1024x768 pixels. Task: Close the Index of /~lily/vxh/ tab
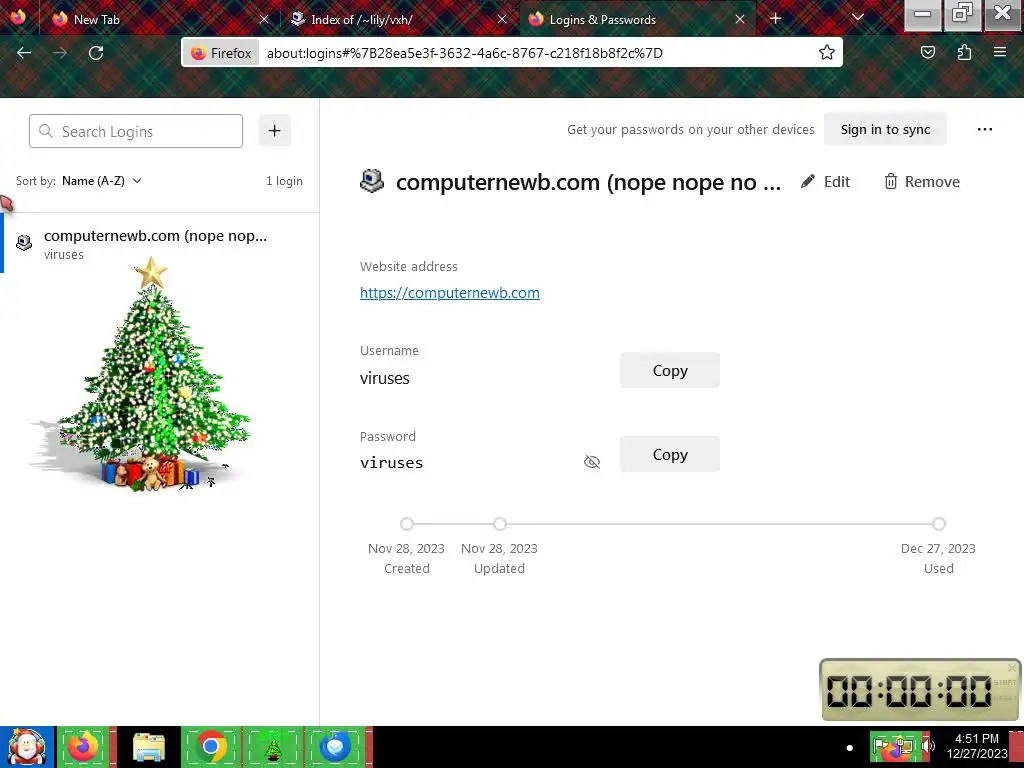tap(502, 20)
